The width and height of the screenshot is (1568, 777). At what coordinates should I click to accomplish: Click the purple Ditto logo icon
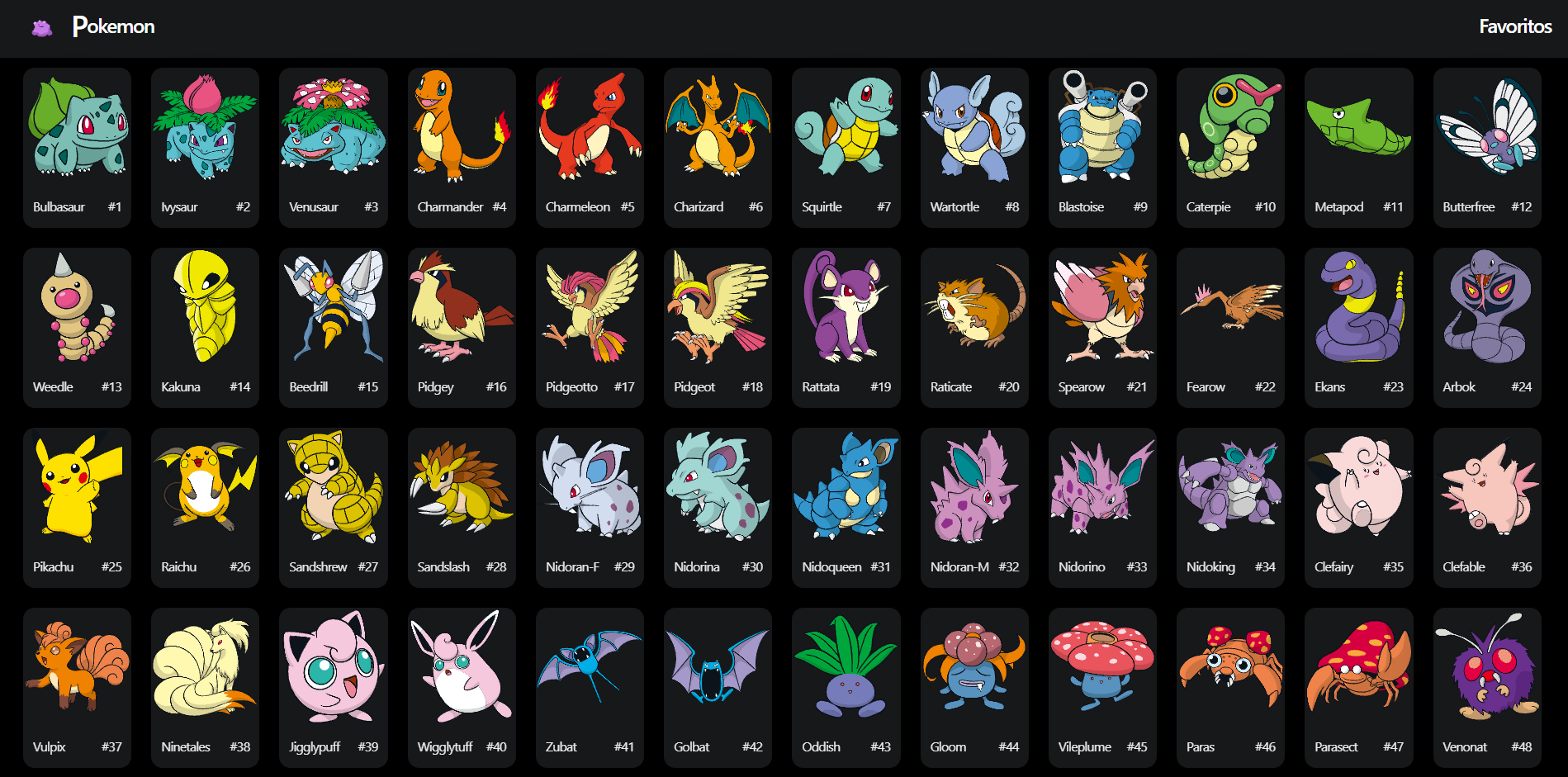42,28
